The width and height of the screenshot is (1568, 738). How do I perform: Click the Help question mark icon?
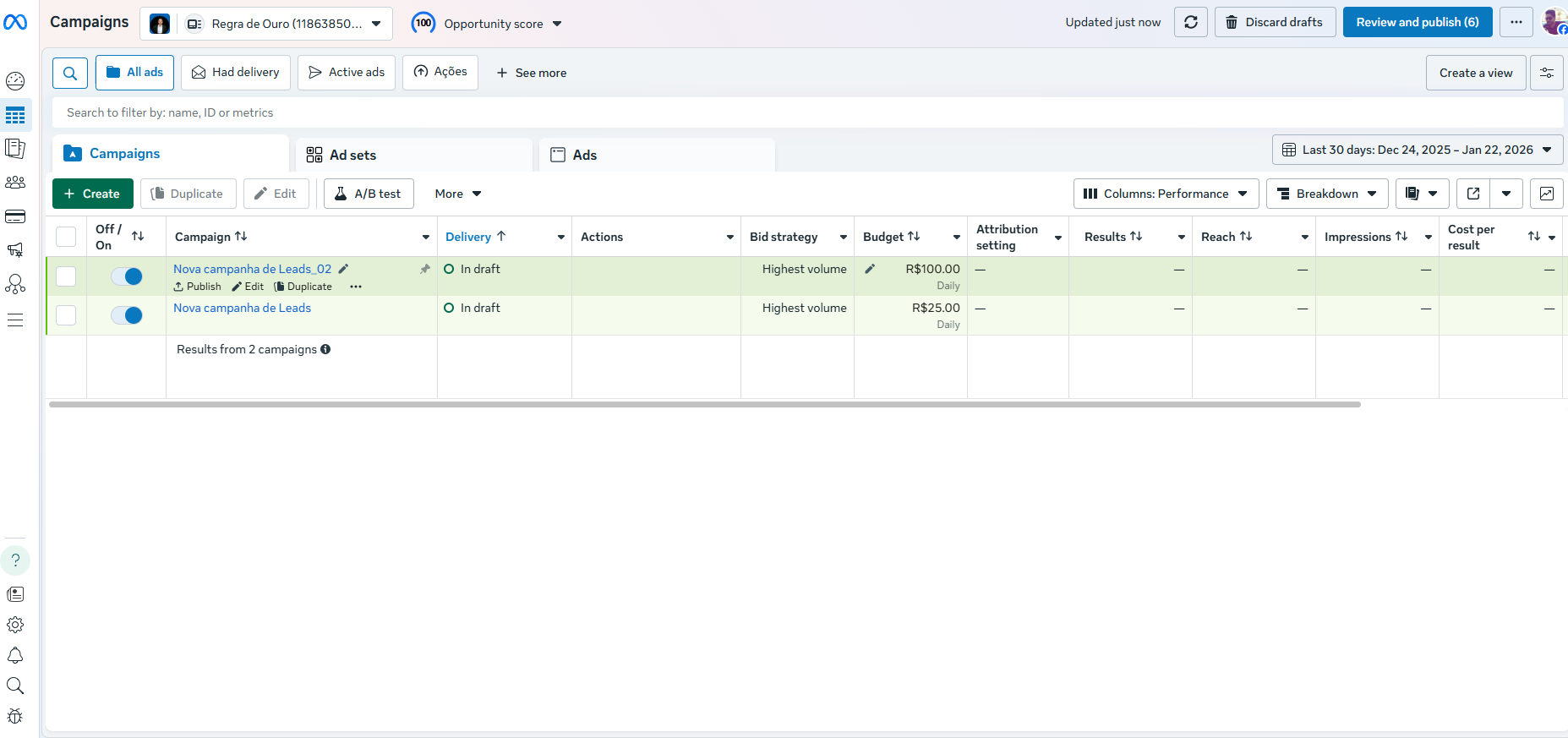tap(15, 560)
